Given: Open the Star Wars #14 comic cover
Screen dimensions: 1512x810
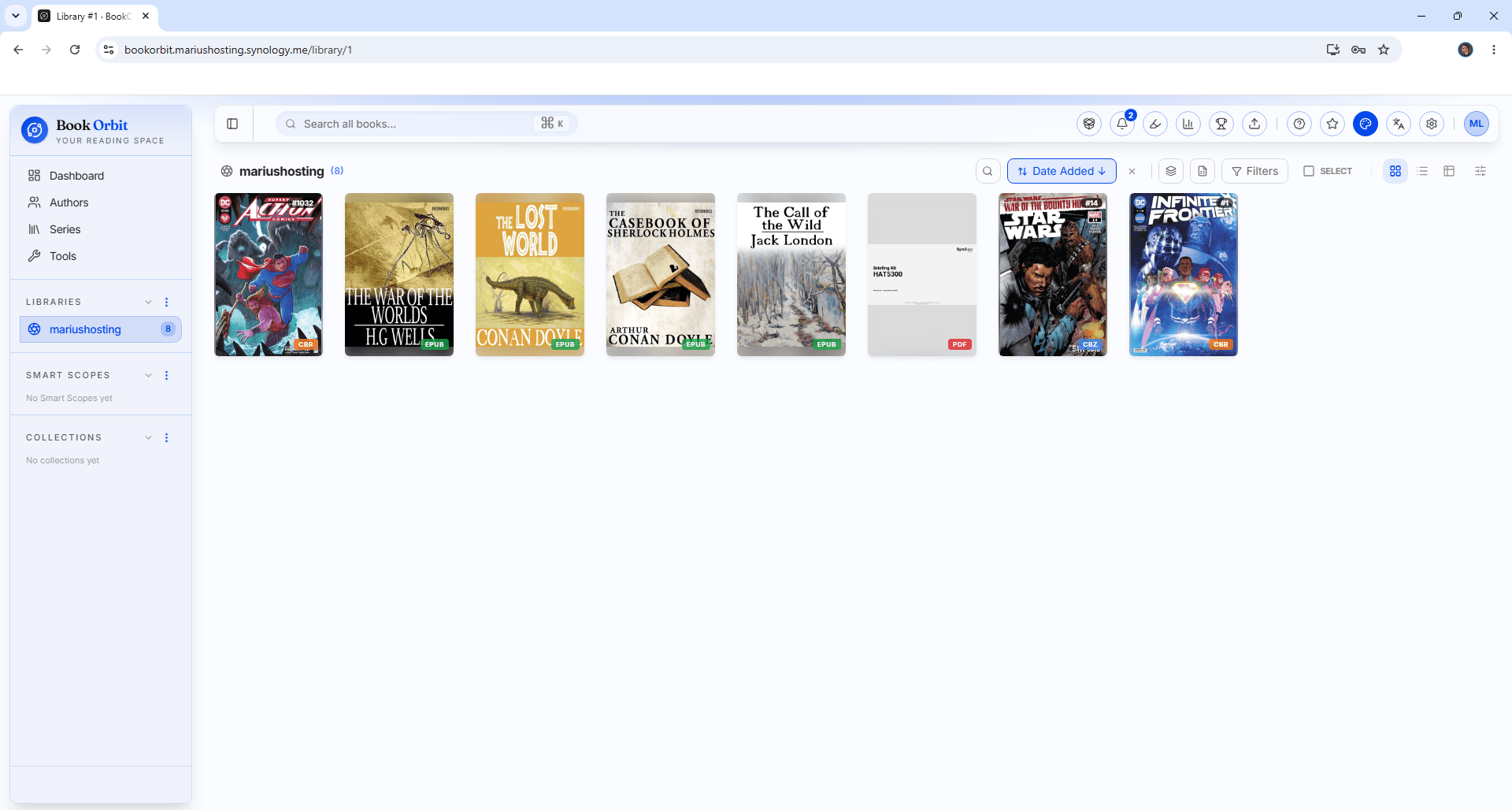Looking at the screenshot, I should (x=1053, y=274).
